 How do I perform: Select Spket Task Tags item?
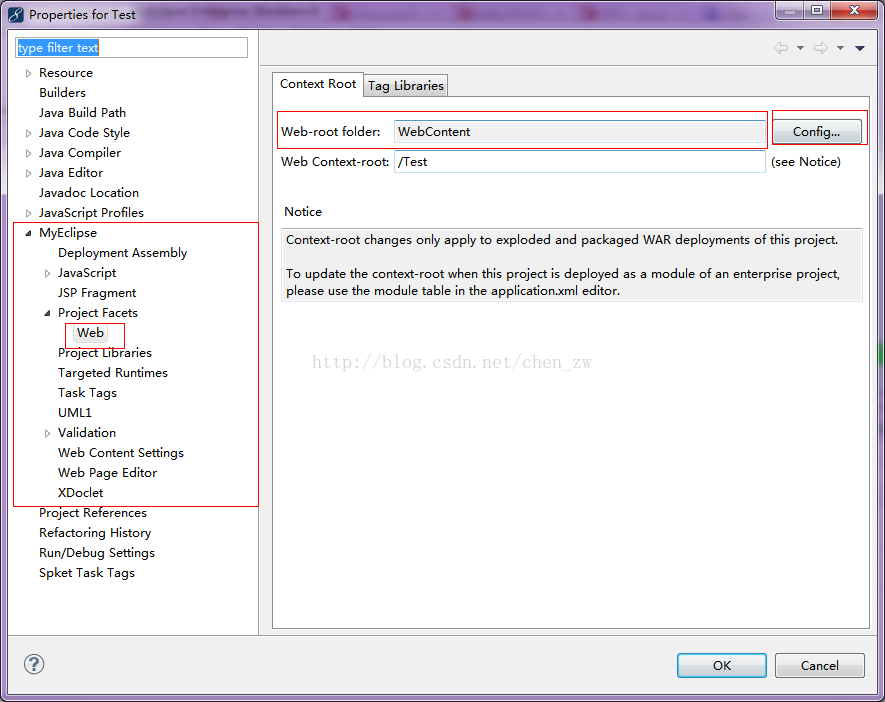(x=87, y=573)
